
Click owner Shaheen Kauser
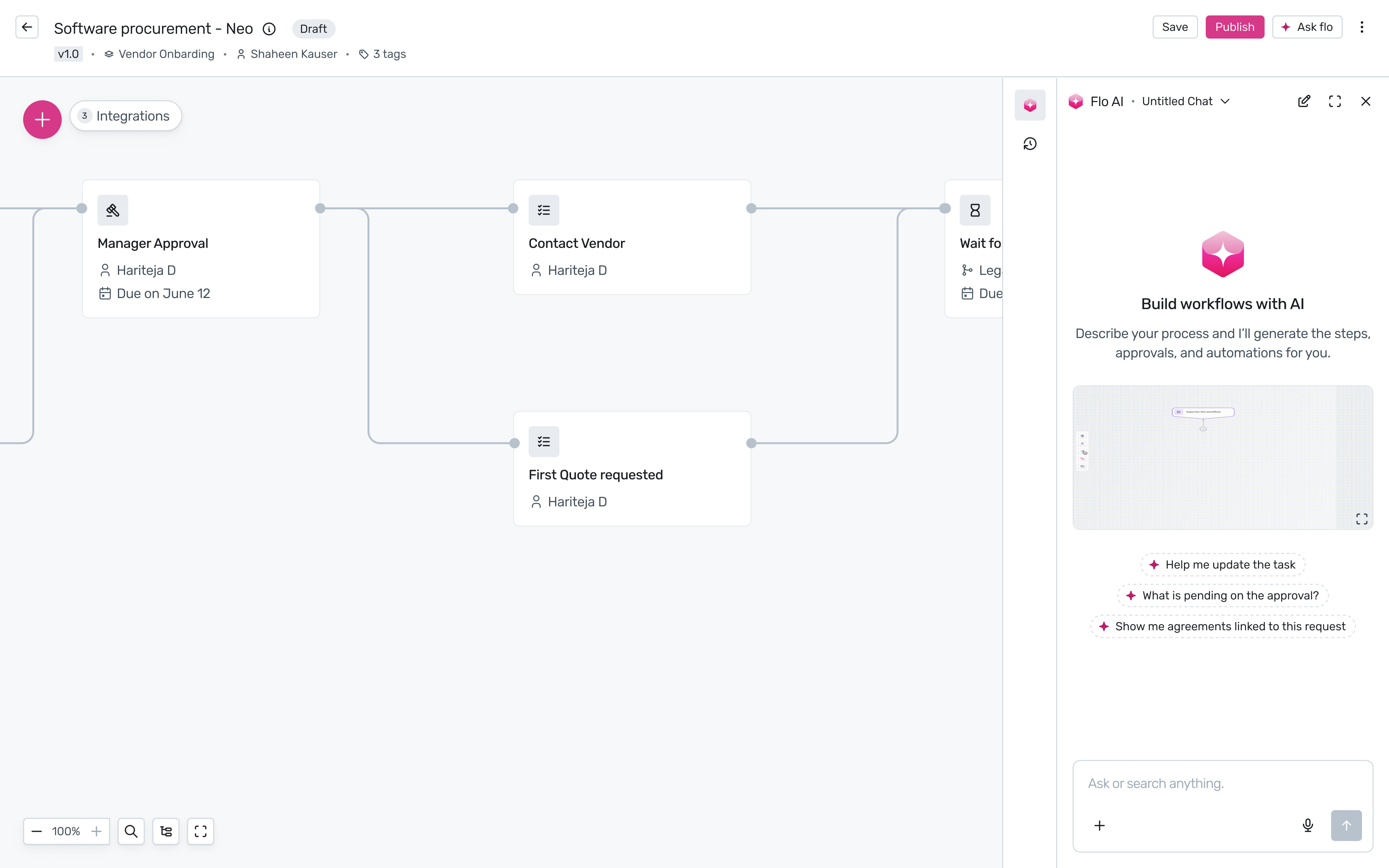pyautogui.click(x=287, y=54)
